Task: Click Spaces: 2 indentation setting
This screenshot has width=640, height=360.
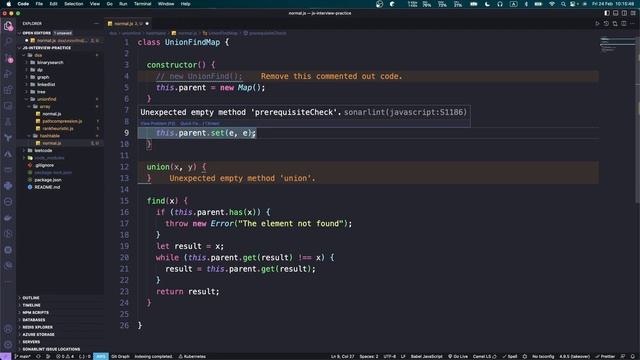Action: [x=369, y=356]
